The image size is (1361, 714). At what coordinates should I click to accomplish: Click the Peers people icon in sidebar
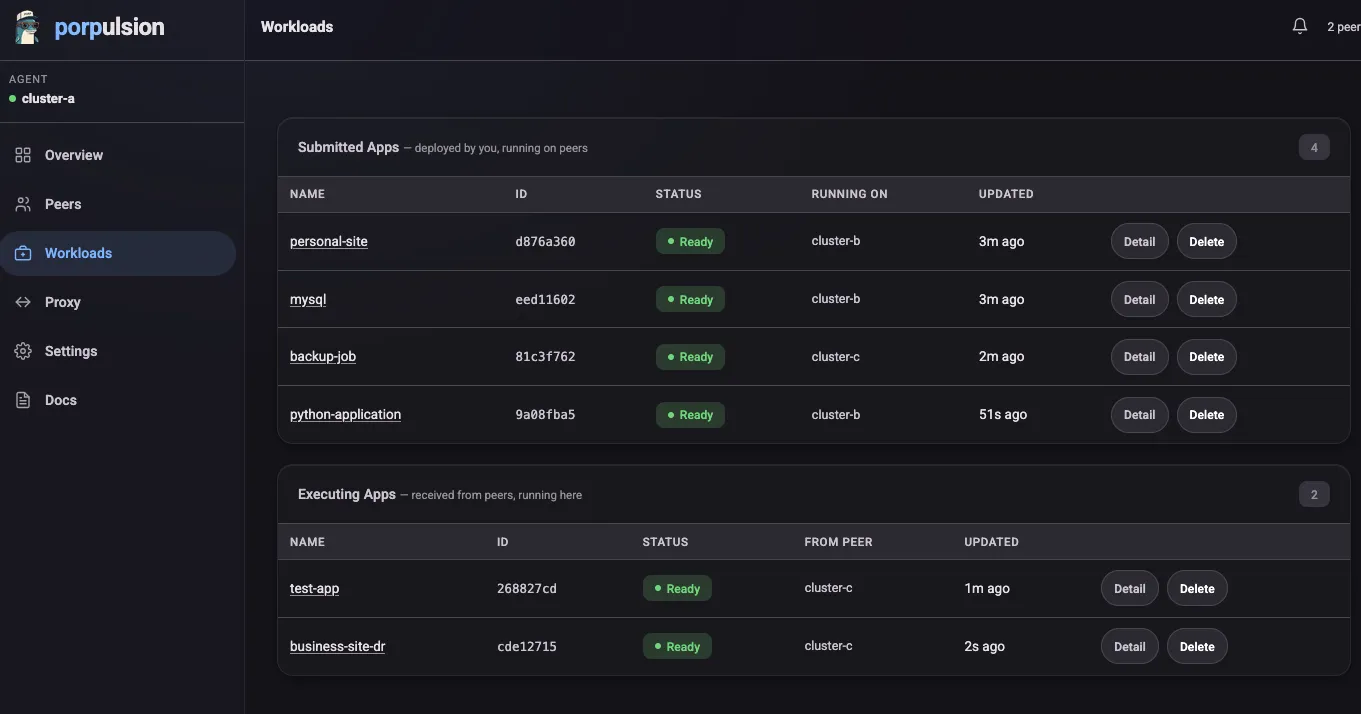(23, 204)
